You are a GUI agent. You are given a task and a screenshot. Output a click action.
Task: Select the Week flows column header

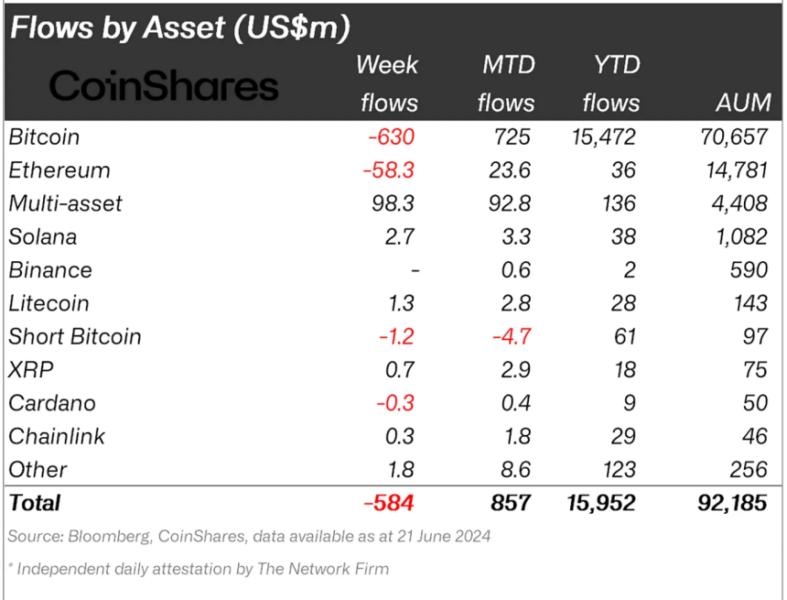click(386, 84)
